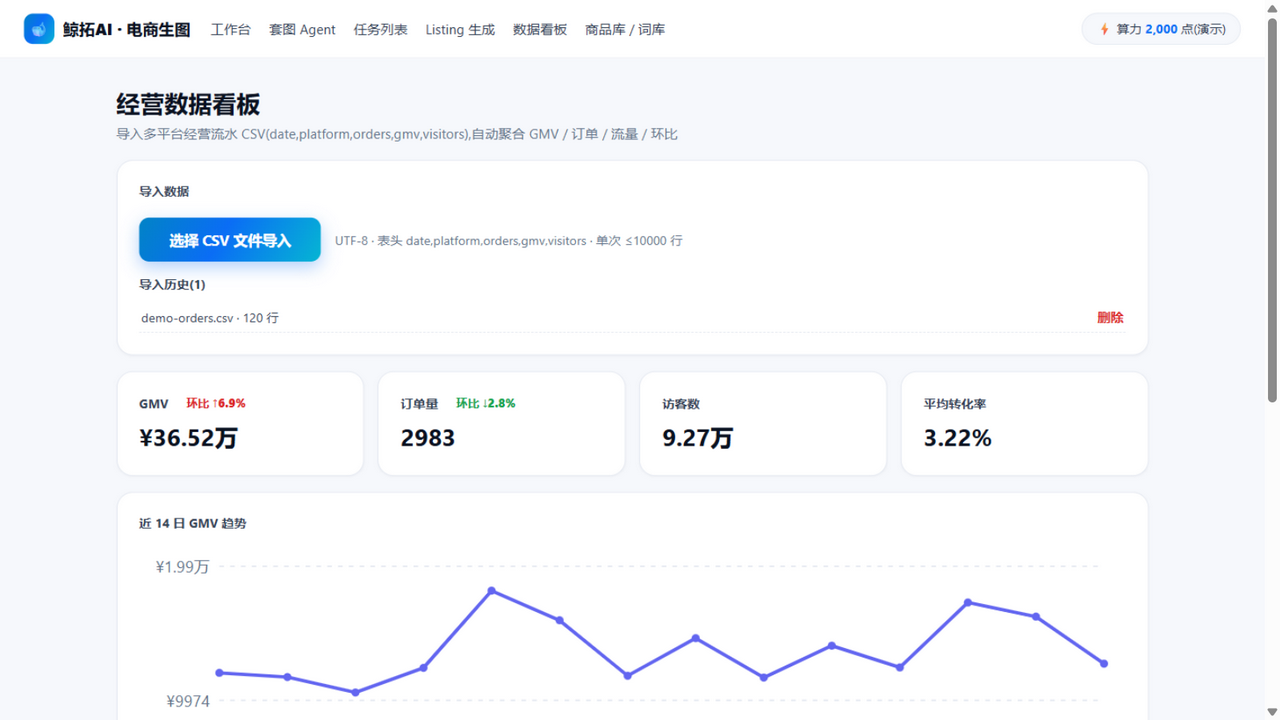Click the highest peak point on GMV chart
This screenshot has width=1280, height=720.
(492, 591)
